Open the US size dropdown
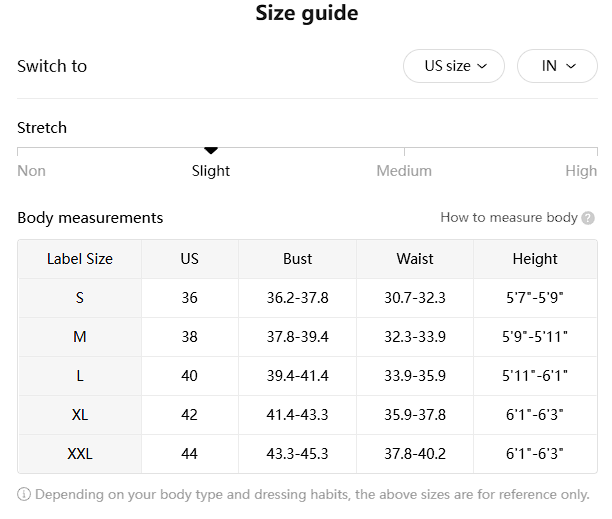Image resolution: width=612 pixels, height=519 pixels. point(454,66)
